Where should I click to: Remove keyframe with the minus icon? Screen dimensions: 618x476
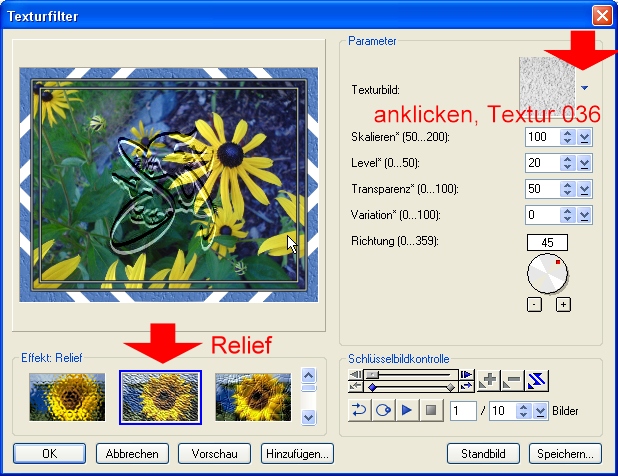[x=512, y=380]
